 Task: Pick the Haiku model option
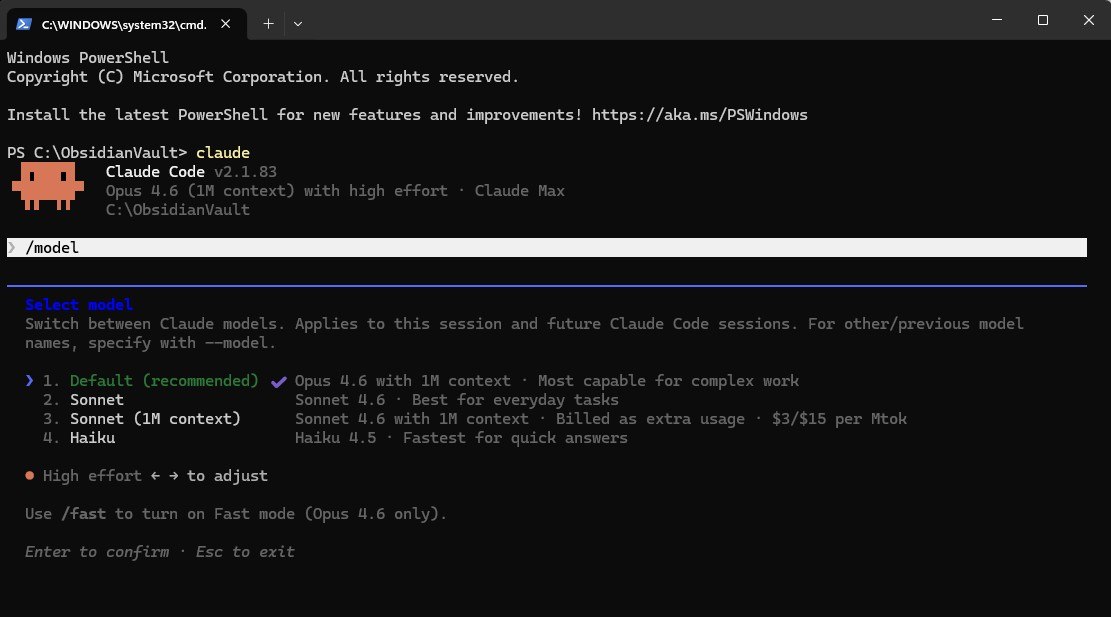point(92,438)
